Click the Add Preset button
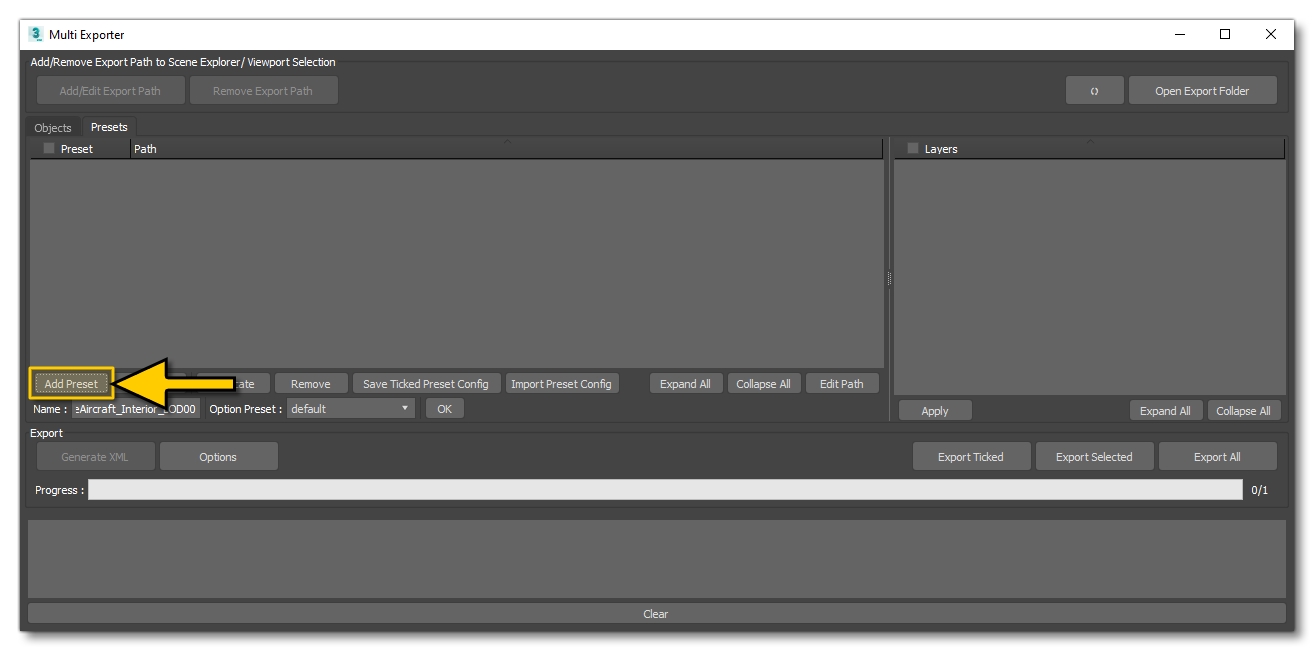1314x651 pixels. 70,382
